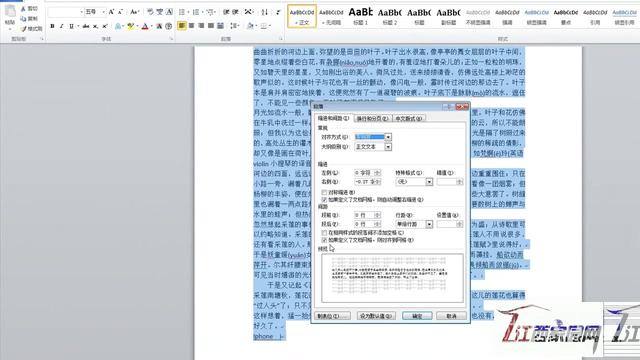Click the Sort icon in paragraph group
This screenshot has width=640, height=360.
coord(264,12)
